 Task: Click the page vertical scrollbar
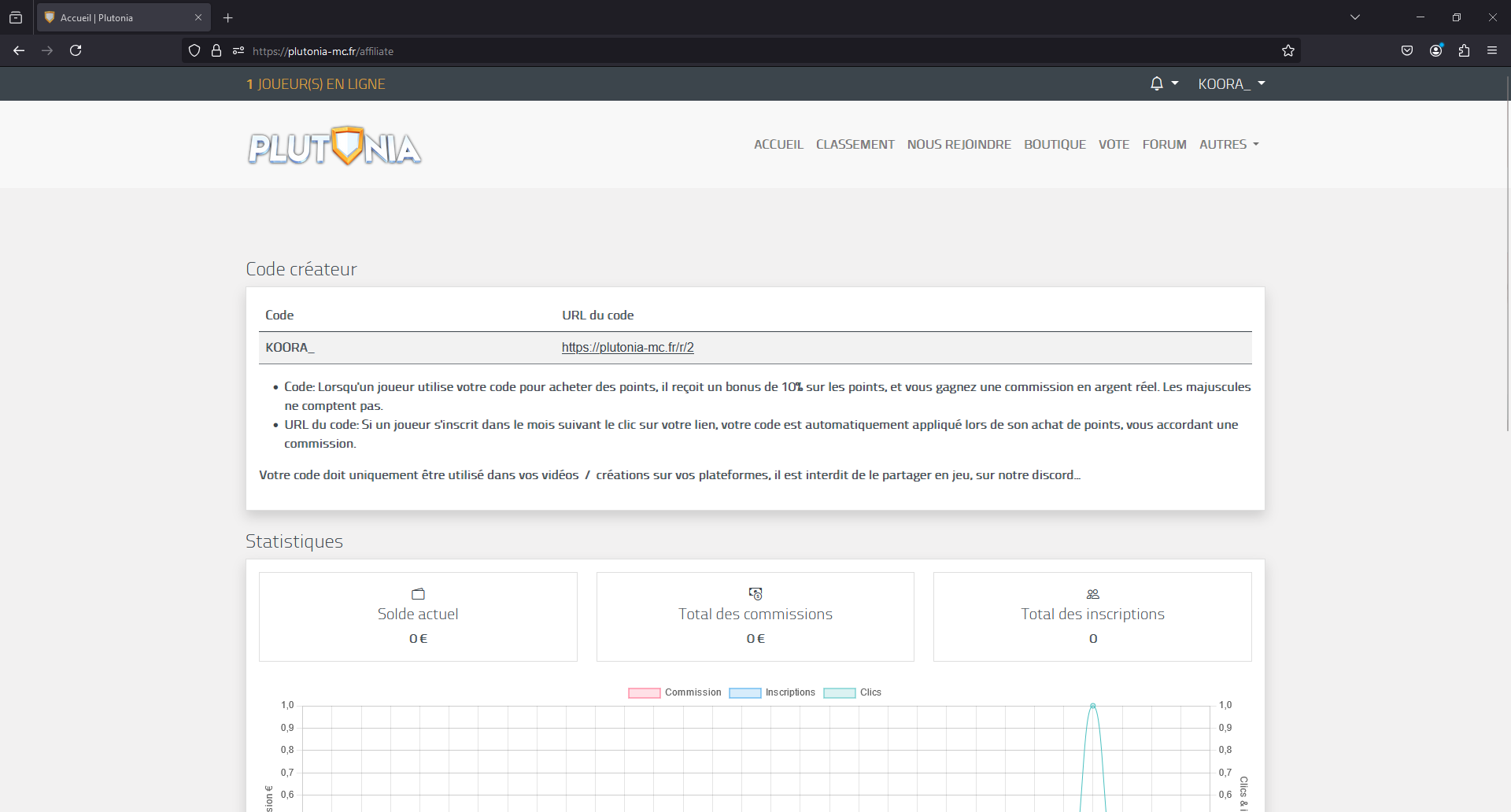click(x=1508, y=252)
